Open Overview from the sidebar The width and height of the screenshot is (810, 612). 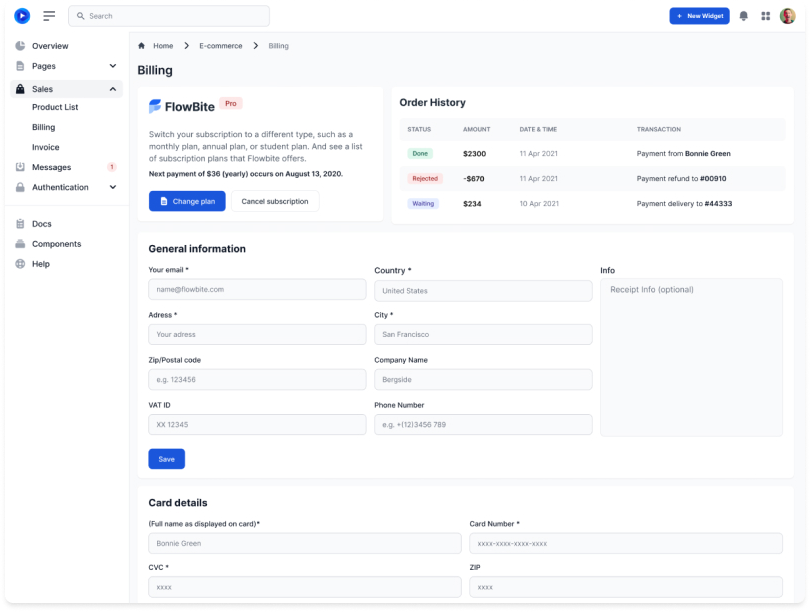tap(50, 46)
